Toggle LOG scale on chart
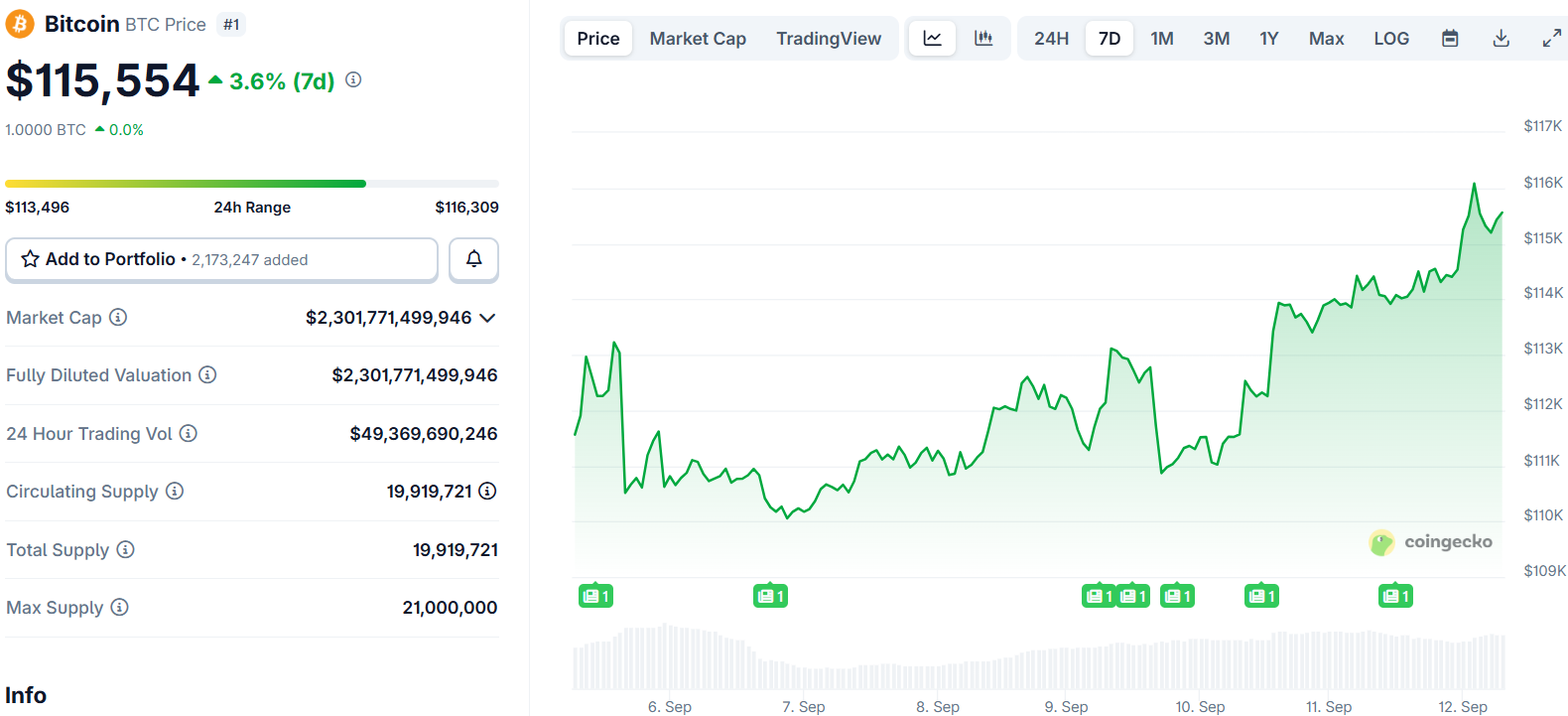The width and height of the screenshot is (1568, 716). [1391, 39]
